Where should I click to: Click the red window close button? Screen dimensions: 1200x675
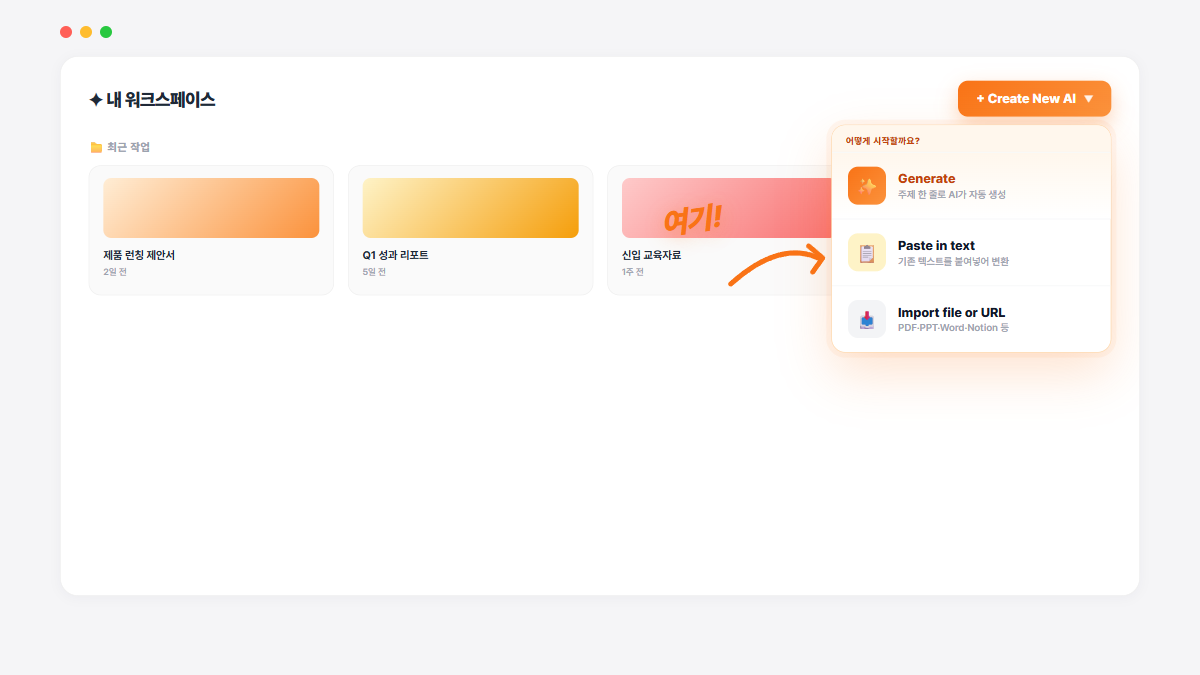coord(66,32)
